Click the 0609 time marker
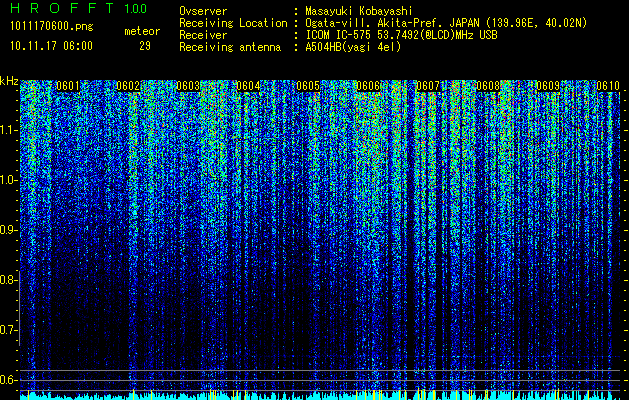 pyautogui.click(x=548, y=86)
